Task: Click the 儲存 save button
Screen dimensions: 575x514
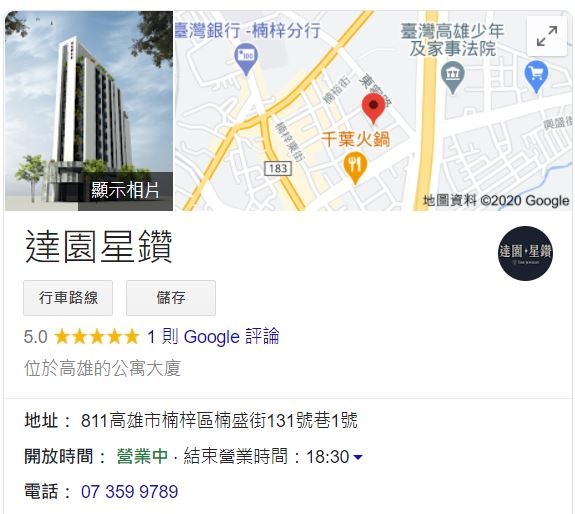Action: 171,298
